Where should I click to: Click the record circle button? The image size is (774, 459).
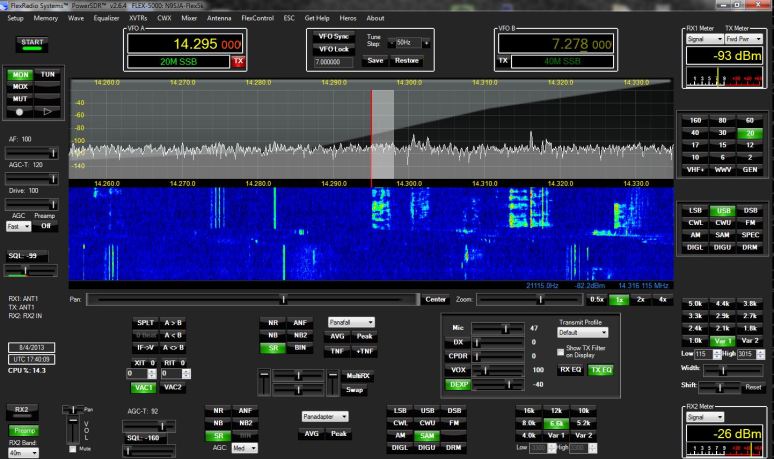point(19,112)
